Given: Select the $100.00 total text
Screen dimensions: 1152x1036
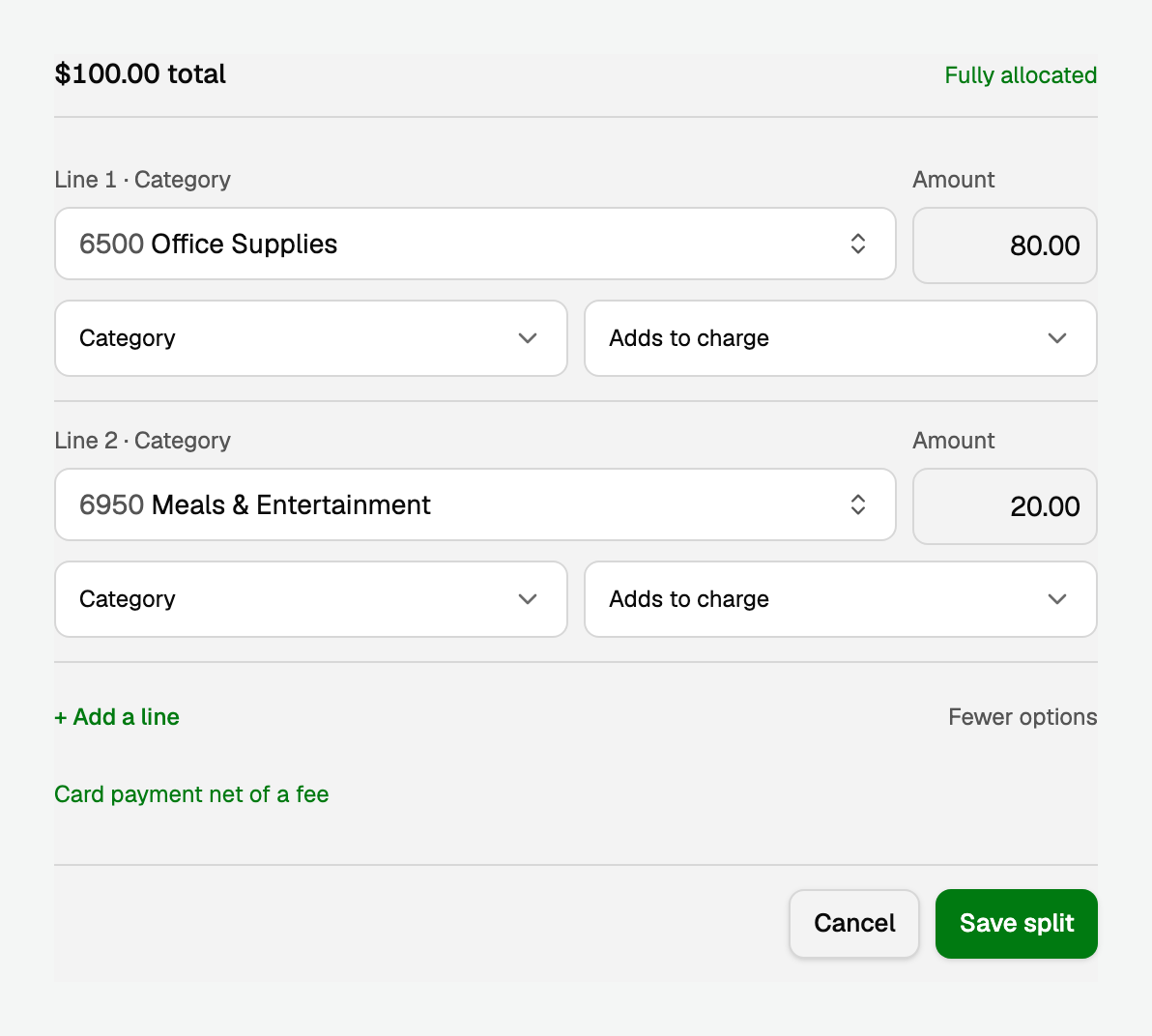Looking at the screenshot, I should pos(140,74).
